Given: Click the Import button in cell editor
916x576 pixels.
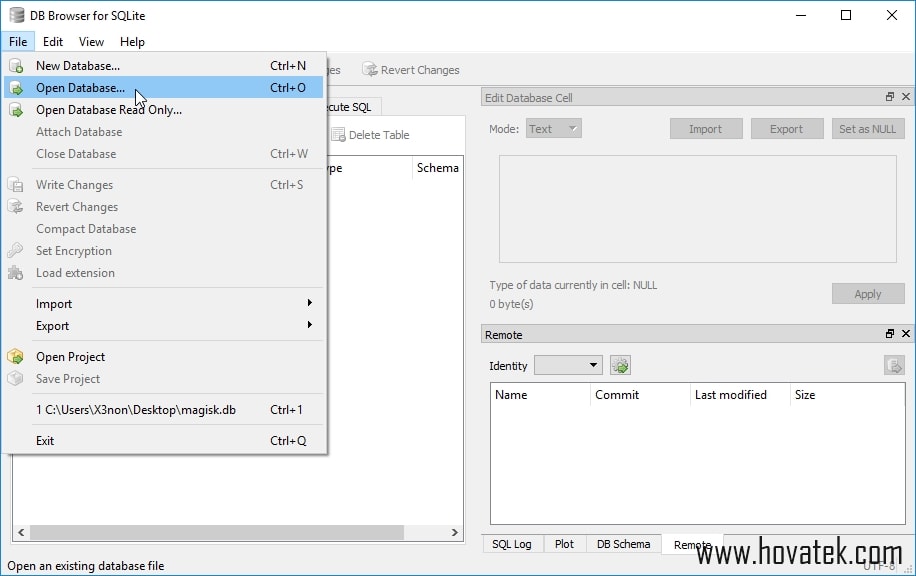Looking at the screenshot, I should [x=706, y=129].
